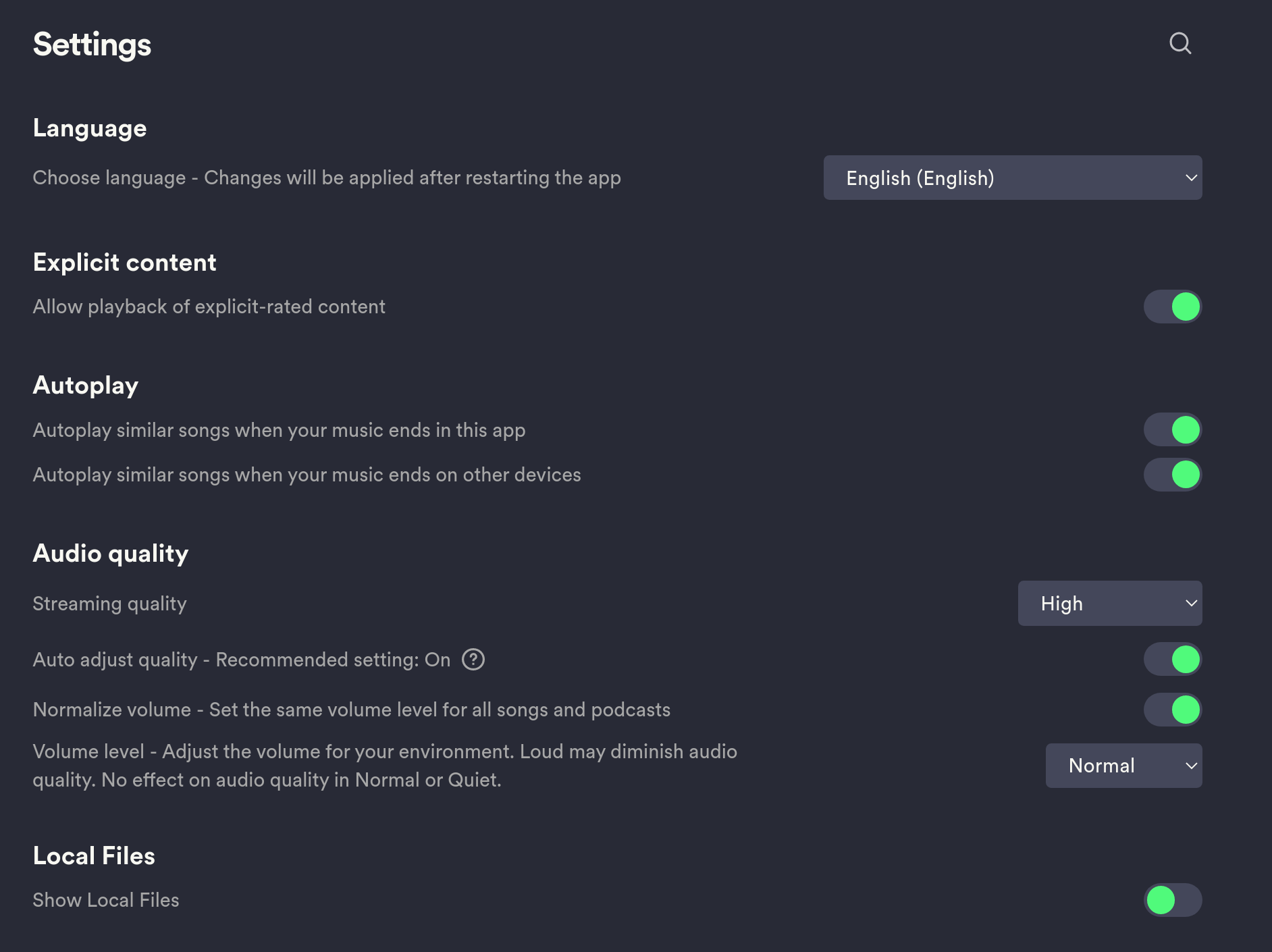The width and height of the screenshot is (1272, 952).
Task: Turn off Auto adjust quality
Action: 1173,659
